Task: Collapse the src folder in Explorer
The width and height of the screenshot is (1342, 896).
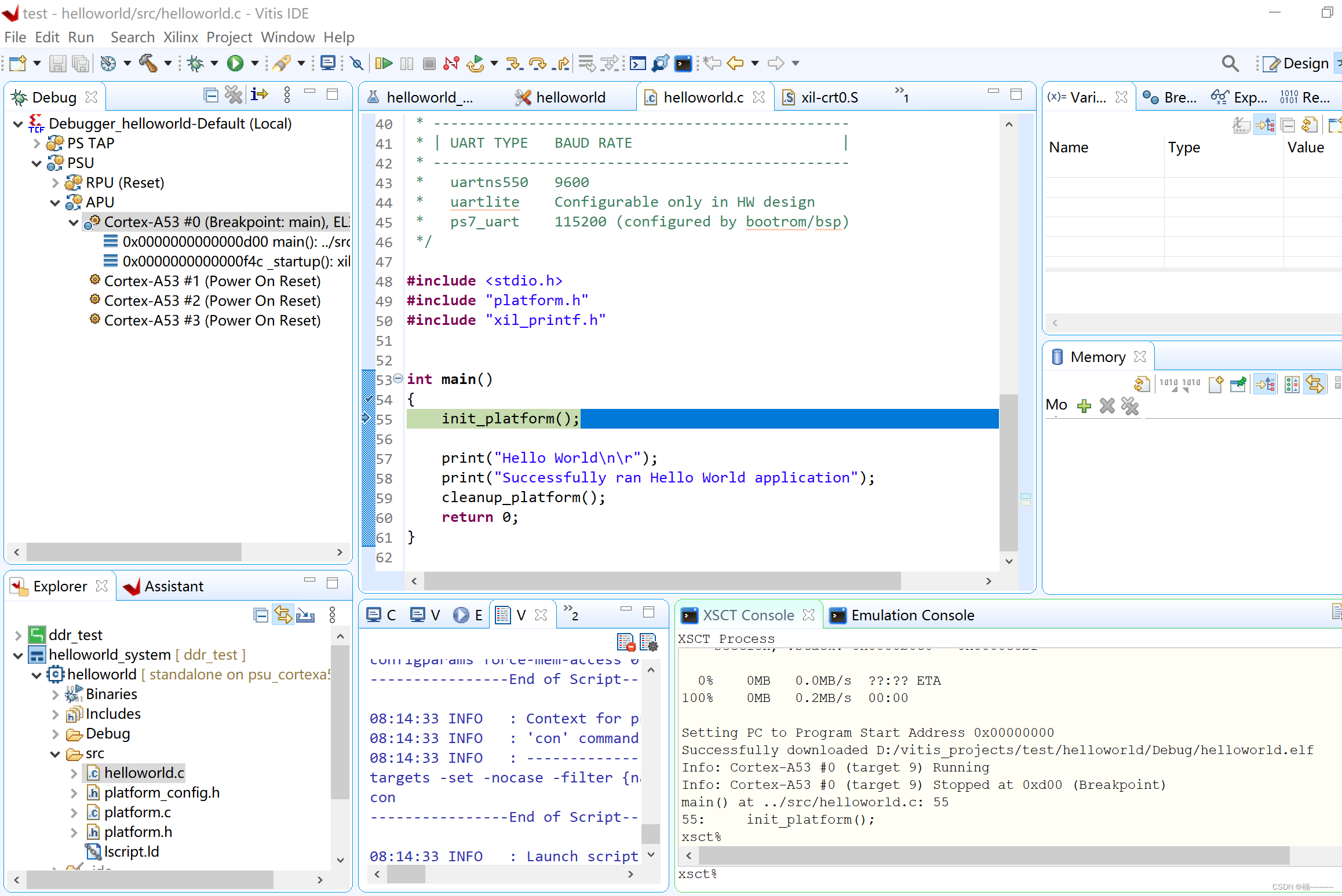Action: pos(55,754)
